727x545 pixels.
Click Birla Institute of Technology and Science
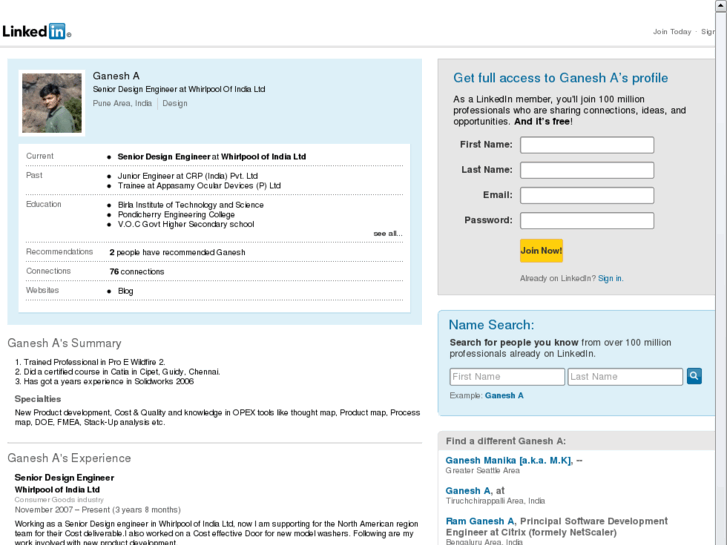point(191,205)
